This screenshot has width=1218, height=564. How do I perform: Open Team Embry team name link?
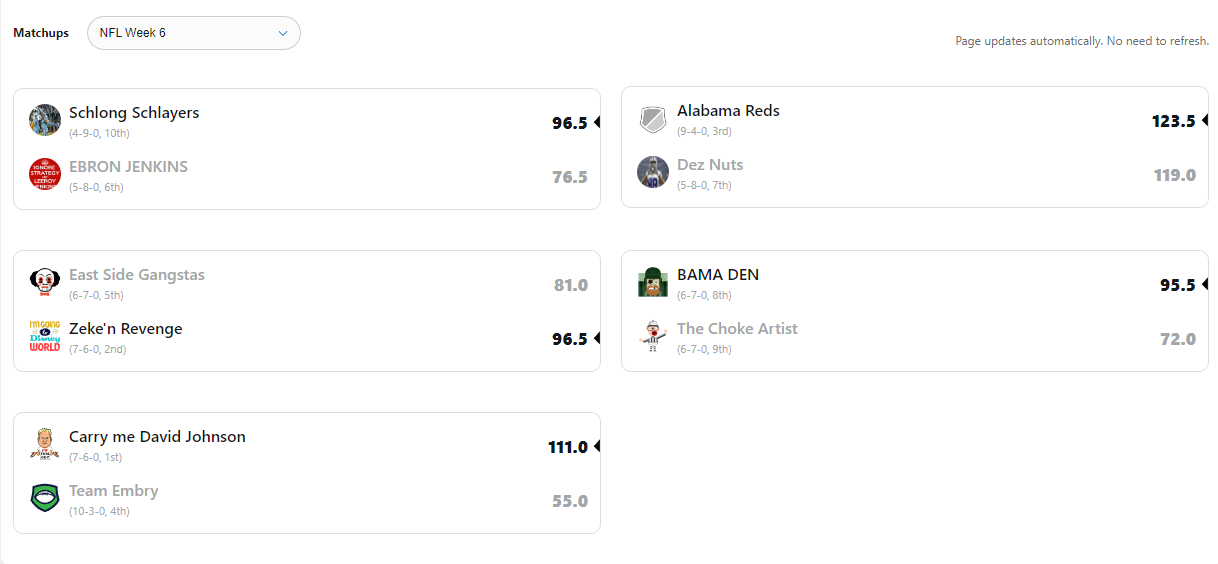point(113,491)
